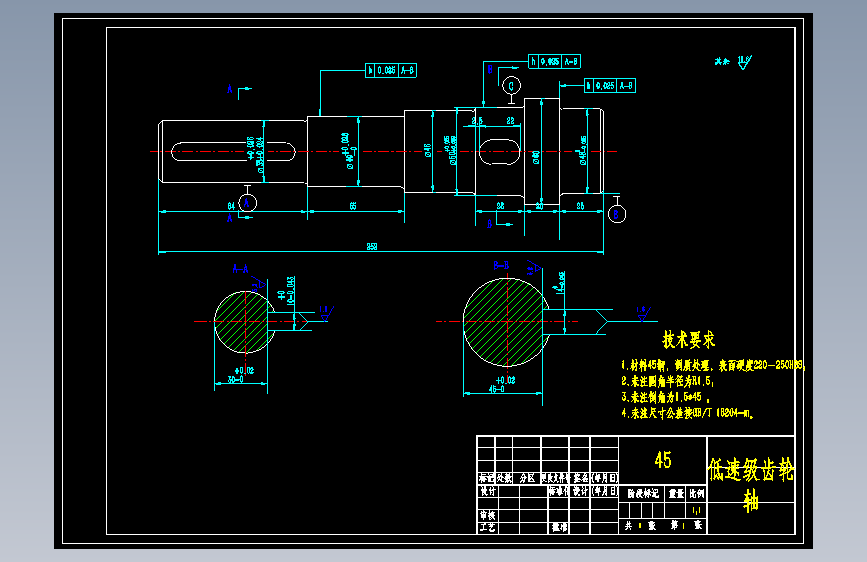
Task: Click the '技术要求' heading
Action: [688, 340]
